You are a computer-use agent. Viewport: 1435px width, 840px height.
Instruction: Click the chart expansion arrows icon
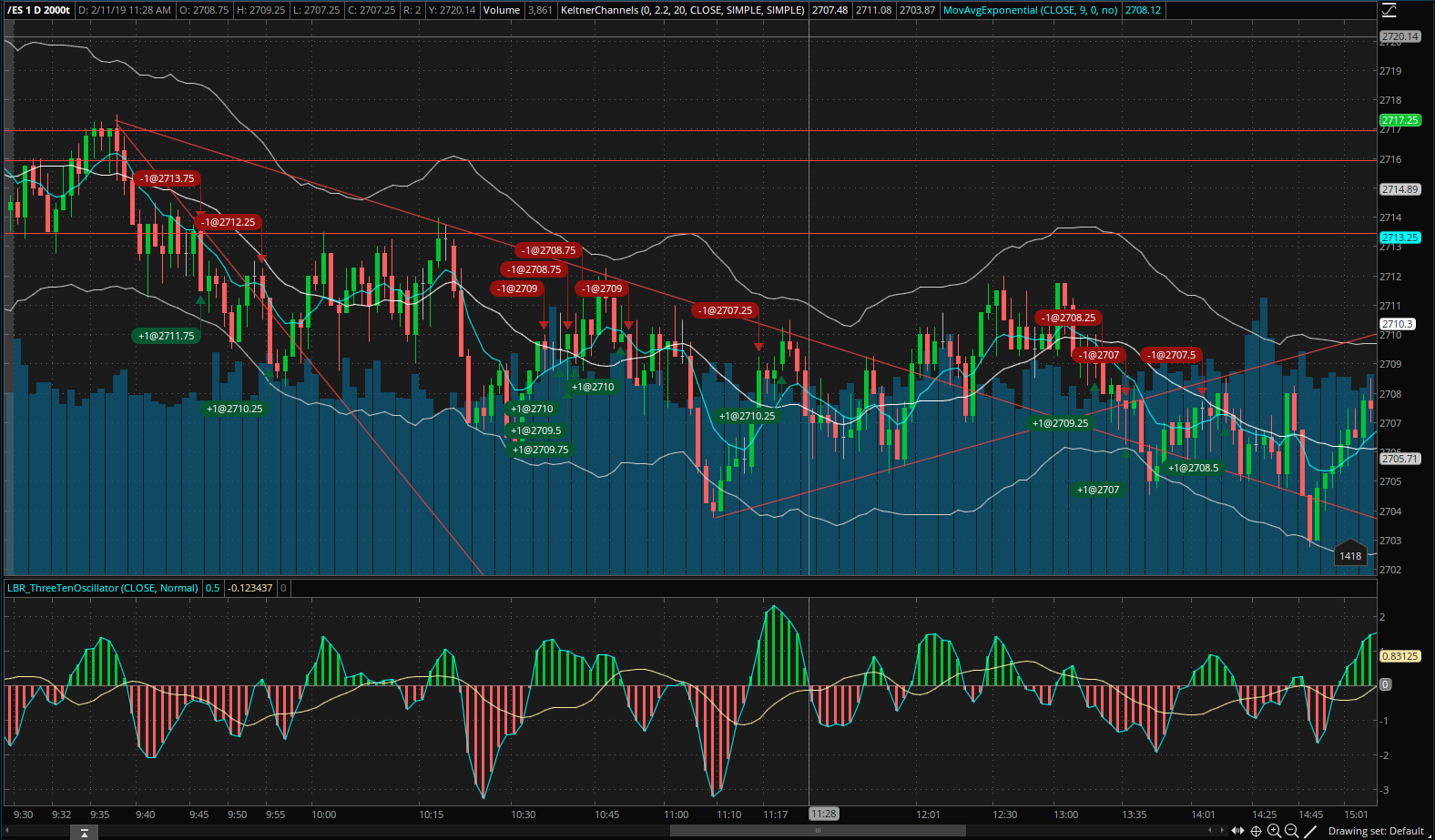click(x=1237, y=831)
